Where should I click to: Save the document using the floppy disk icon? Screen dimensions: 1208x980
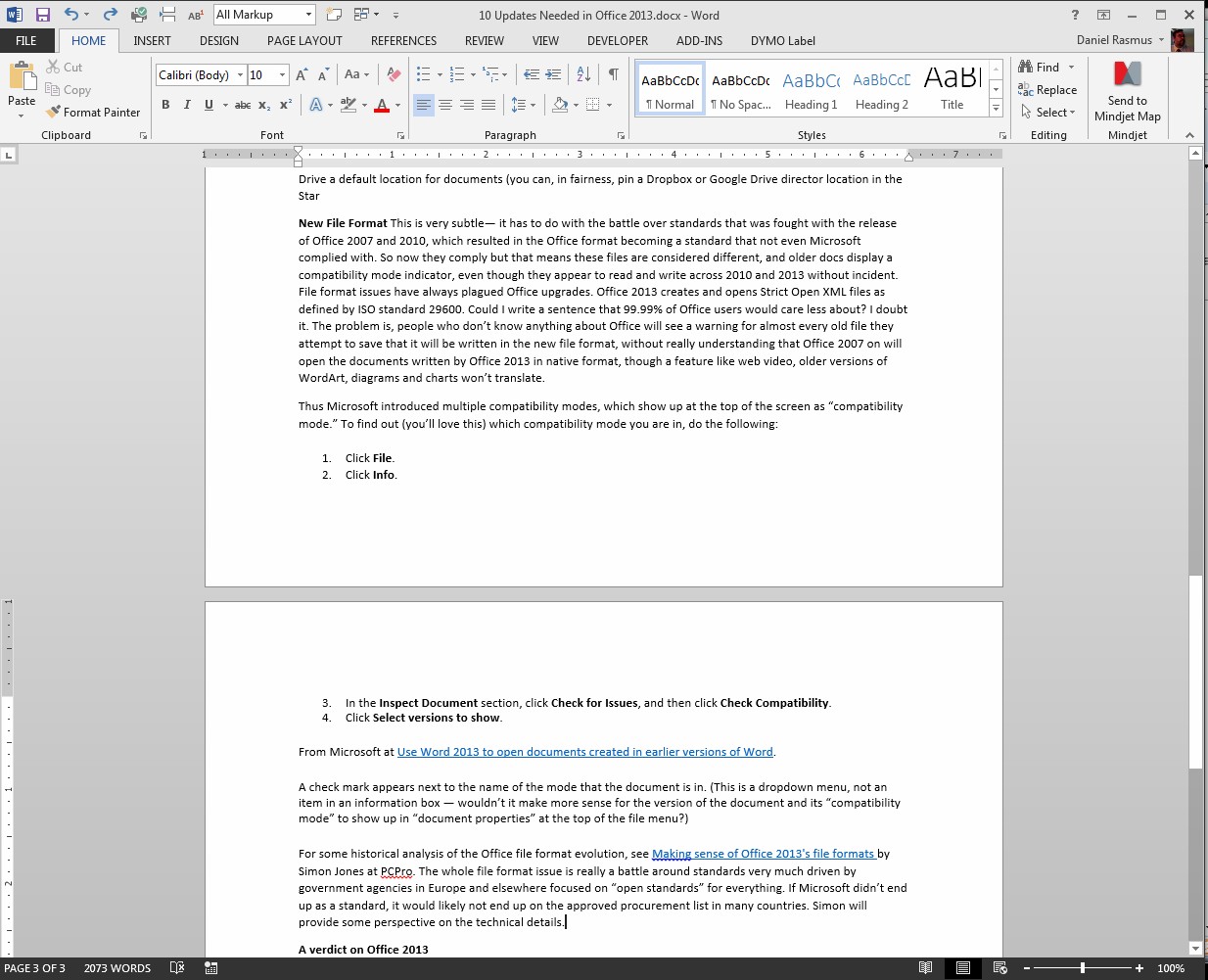(42, 15)
